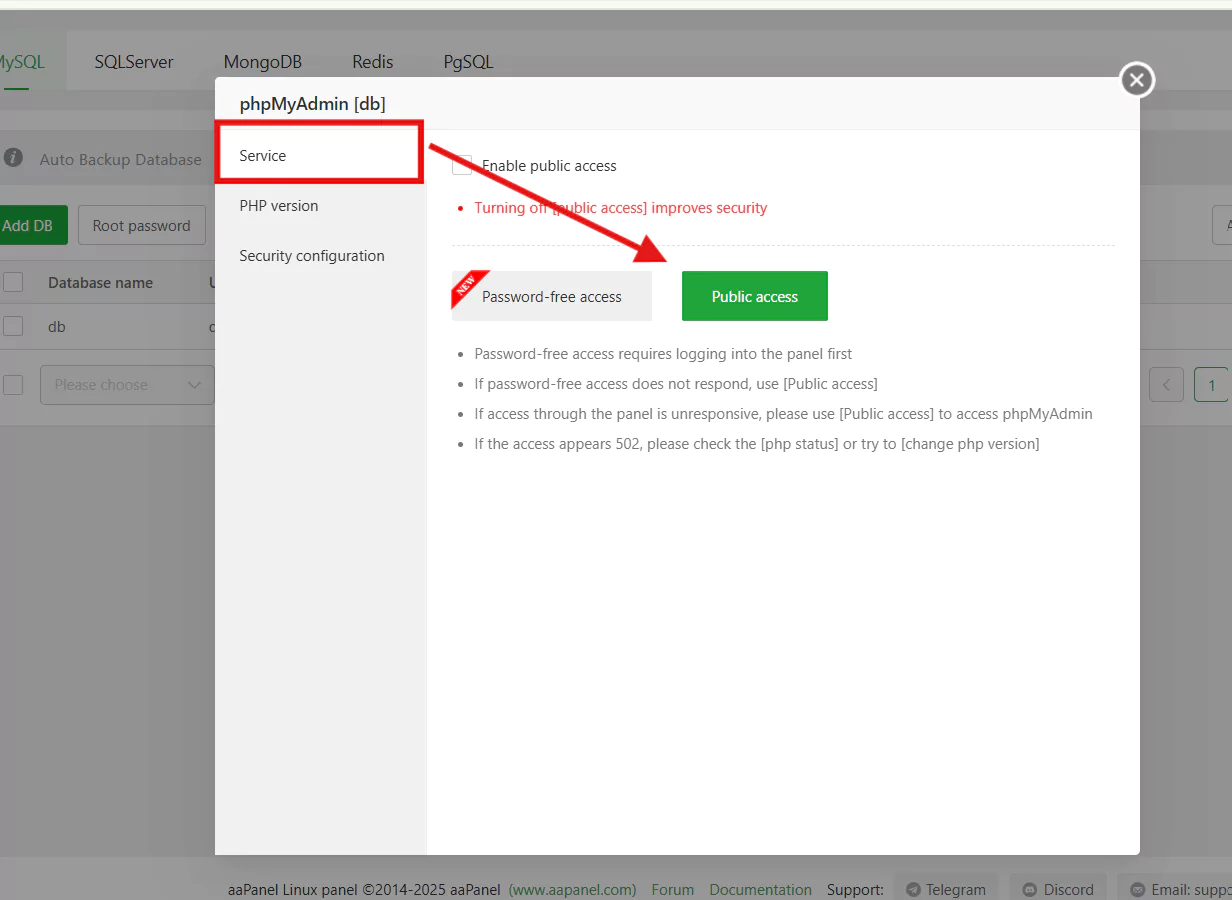Go to the PgSQL tab
Screen dimensions: 1232x900
(x=468, y=61)
